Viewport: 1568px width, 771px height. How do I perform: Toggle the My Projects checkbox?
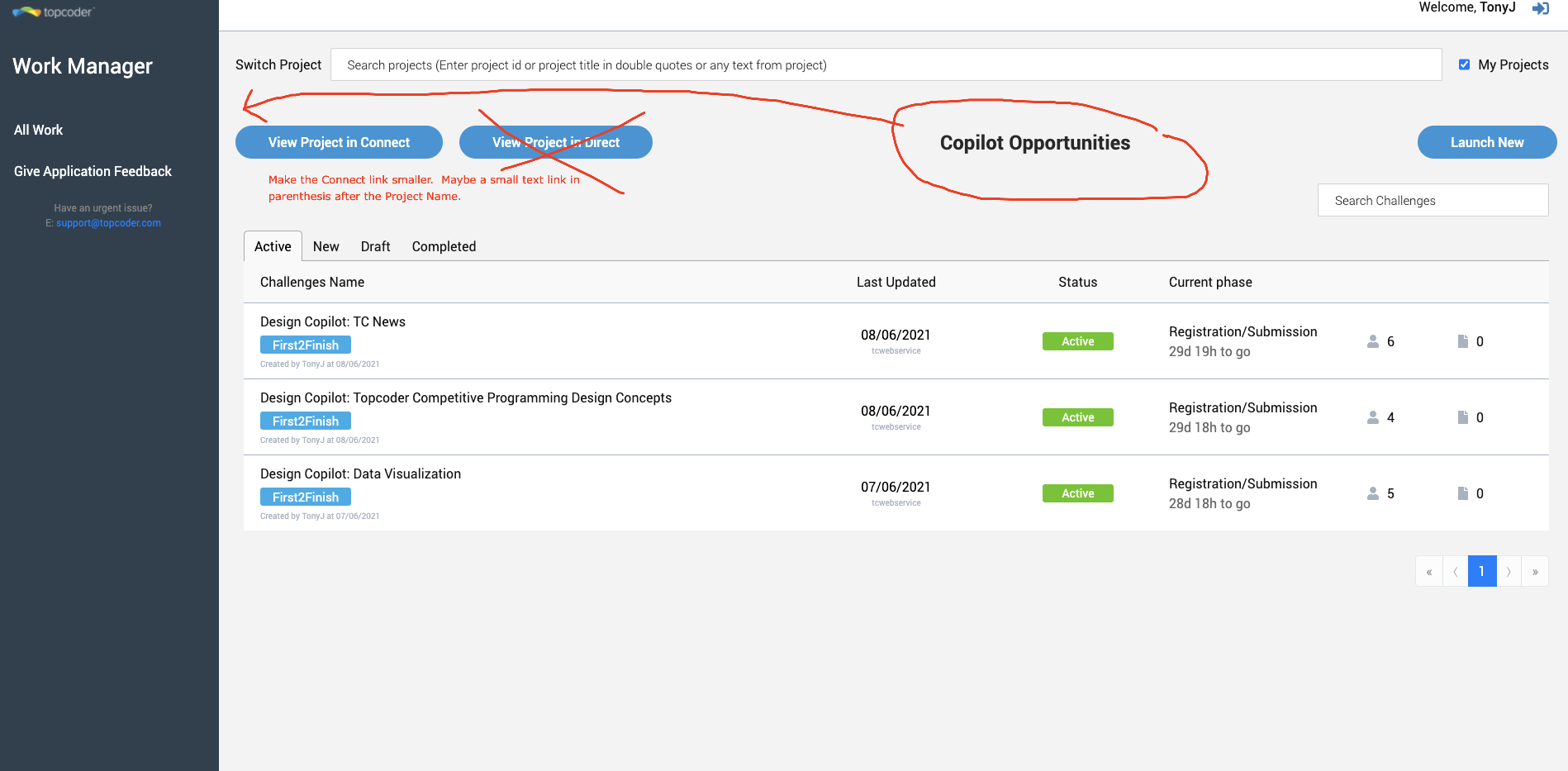(x=1464, y=64)
